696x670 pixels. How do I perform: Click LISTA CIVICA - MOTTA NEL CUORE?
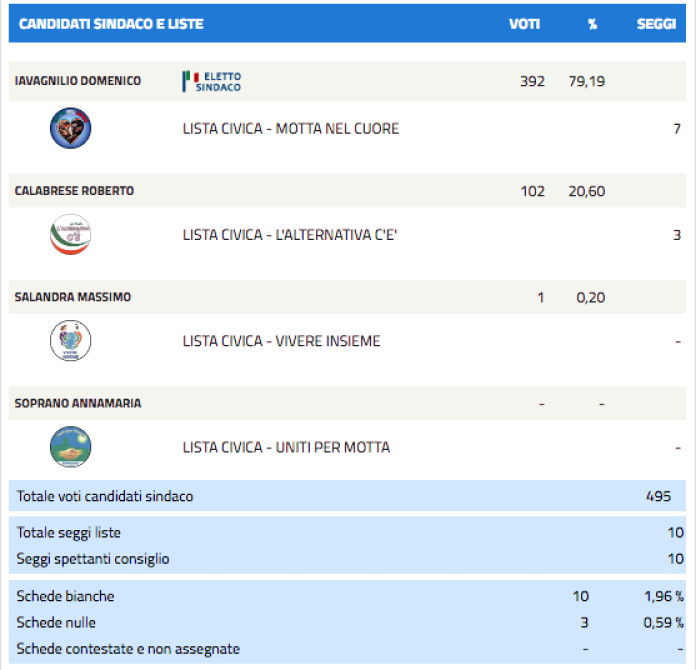click(291, 129)
